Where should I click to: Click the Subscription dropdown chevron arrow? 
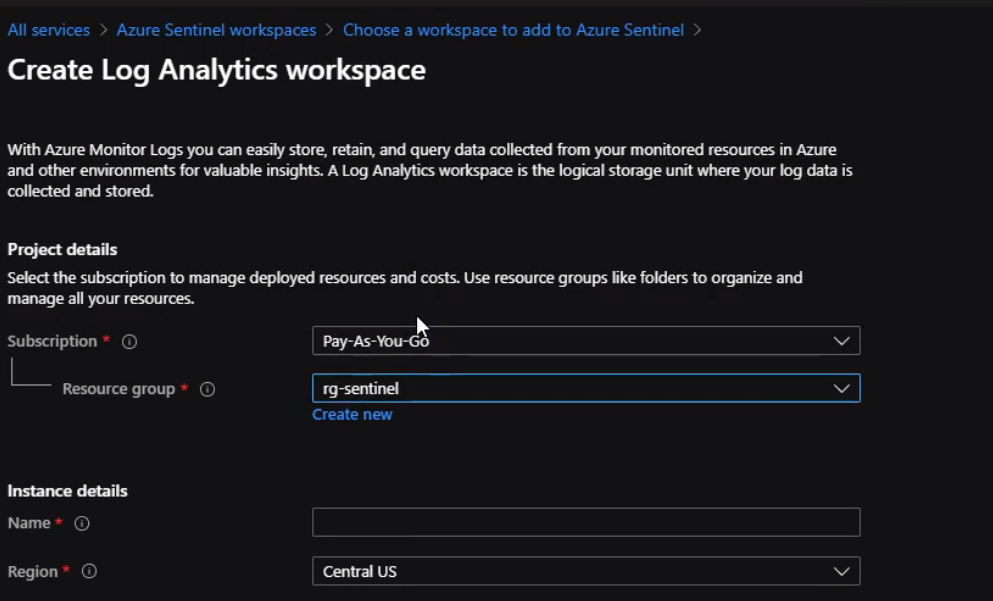[842, 341]
